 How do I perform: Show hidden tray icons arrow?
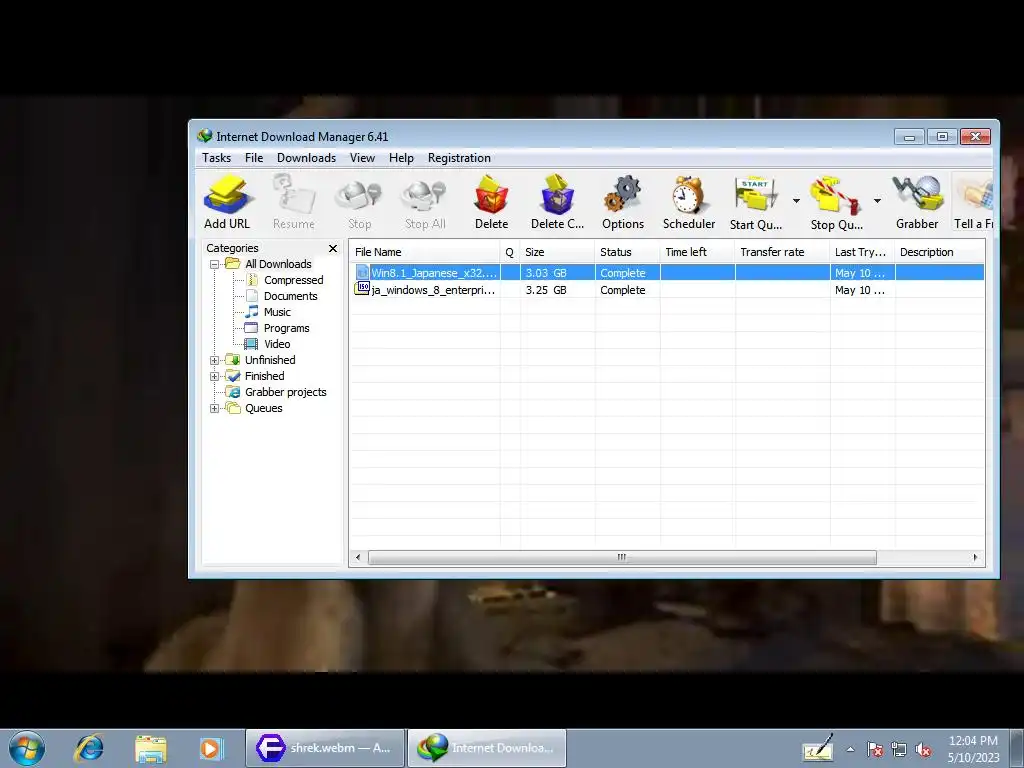point(850,750)
